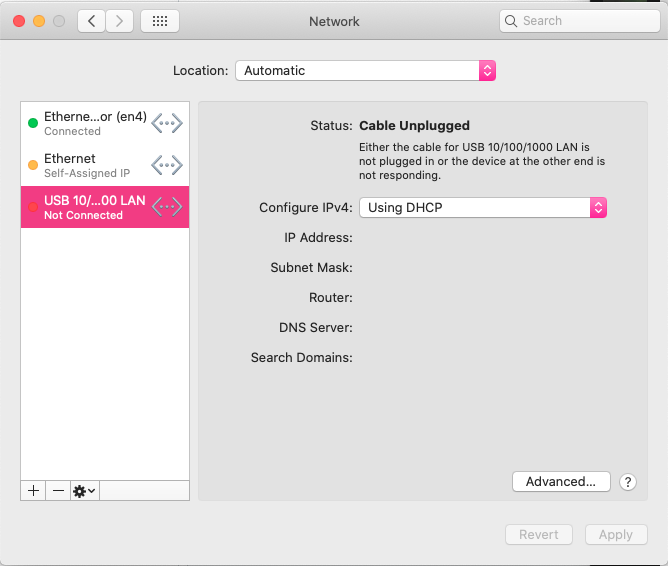The height and width of the screenshot is (566, 668).
Task: Click the Location label
Action: (200, 71)
